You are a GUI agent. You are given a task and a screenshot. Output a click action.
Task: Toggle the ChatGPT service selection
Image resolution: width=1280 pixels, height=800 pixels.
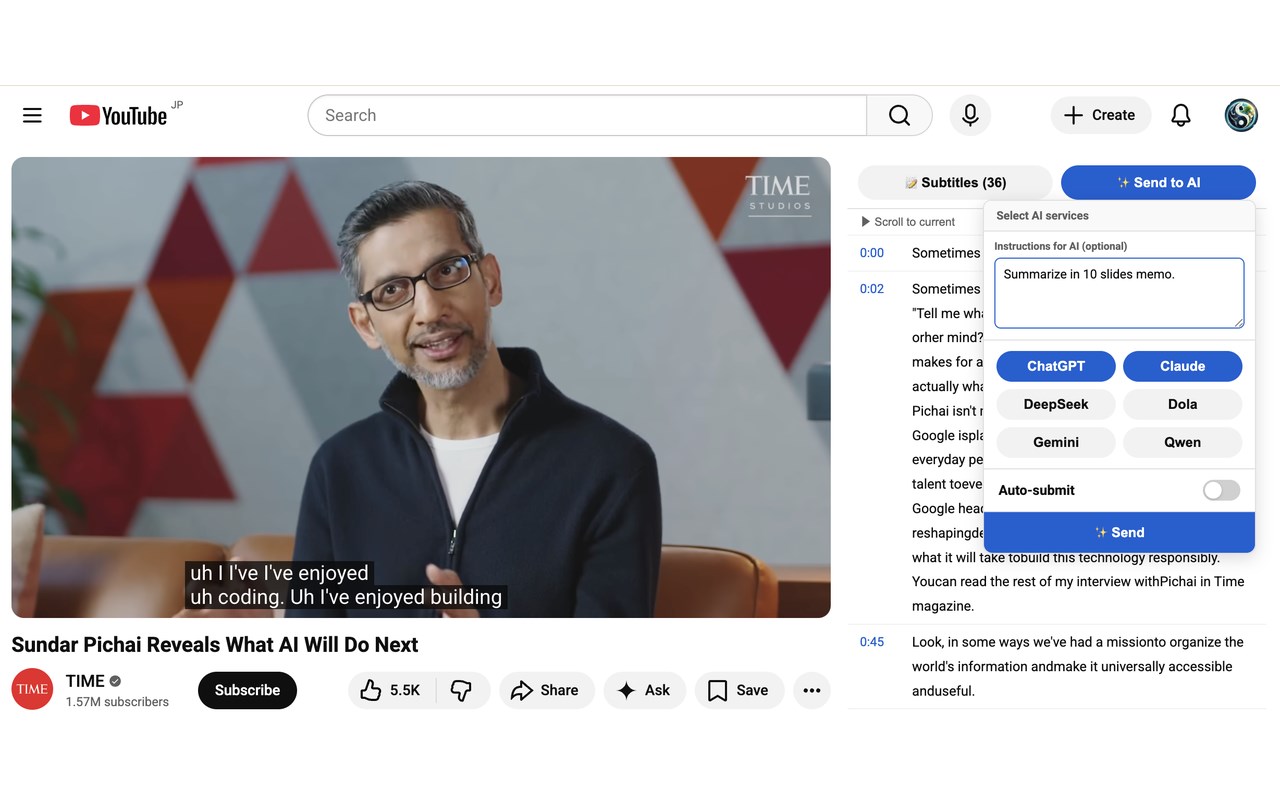(x=1056, y=366)
